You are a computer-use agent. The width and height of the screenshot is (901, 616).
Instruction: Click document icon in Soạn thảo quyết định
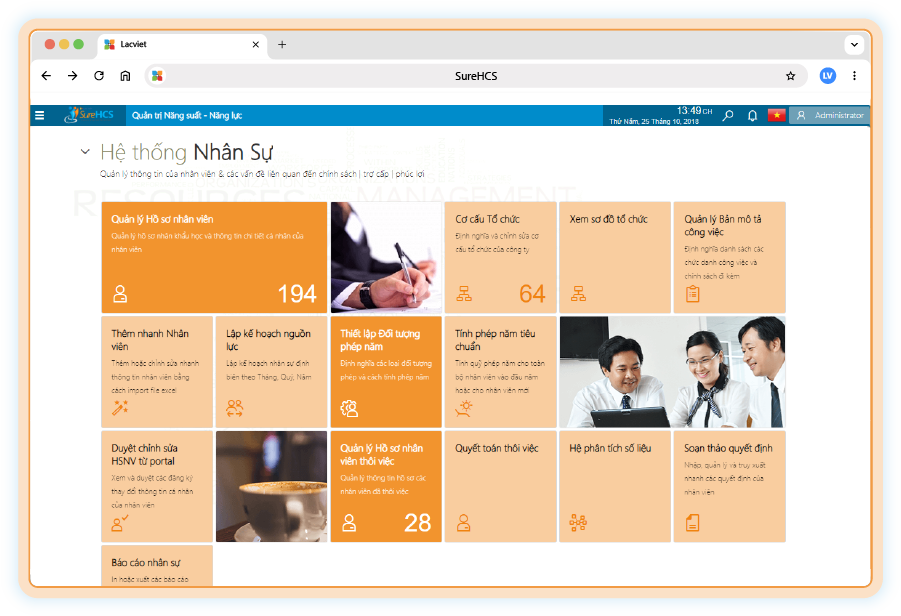coord(693,523)
